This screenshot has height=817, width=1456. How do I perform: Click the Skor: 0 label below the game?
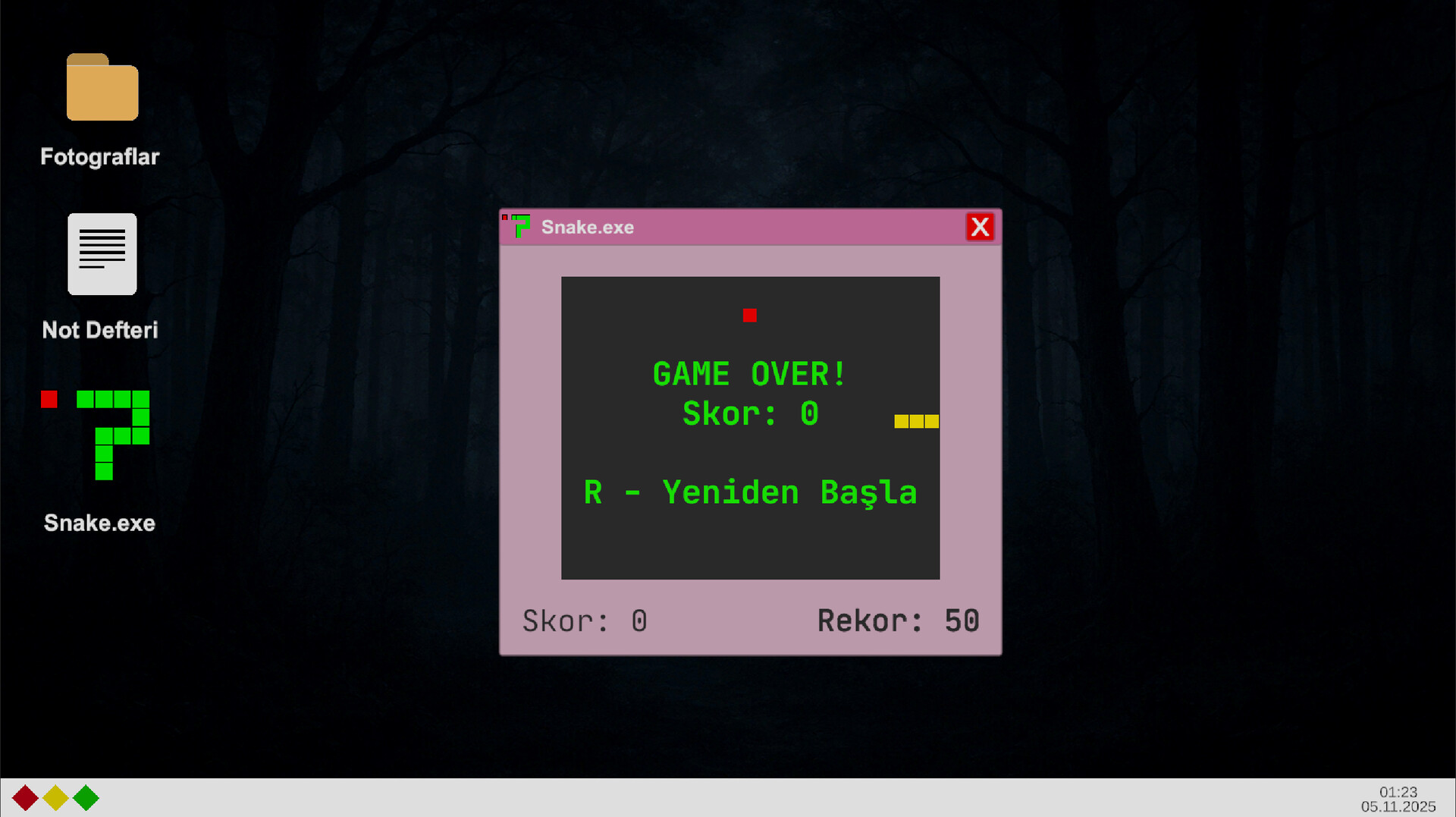pos(585,621)
